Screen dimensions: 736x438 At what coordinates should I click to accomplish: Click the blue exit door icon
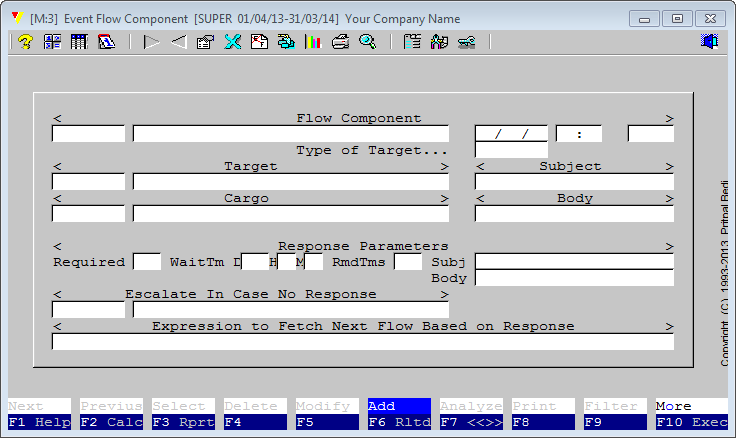click(709, 42)
